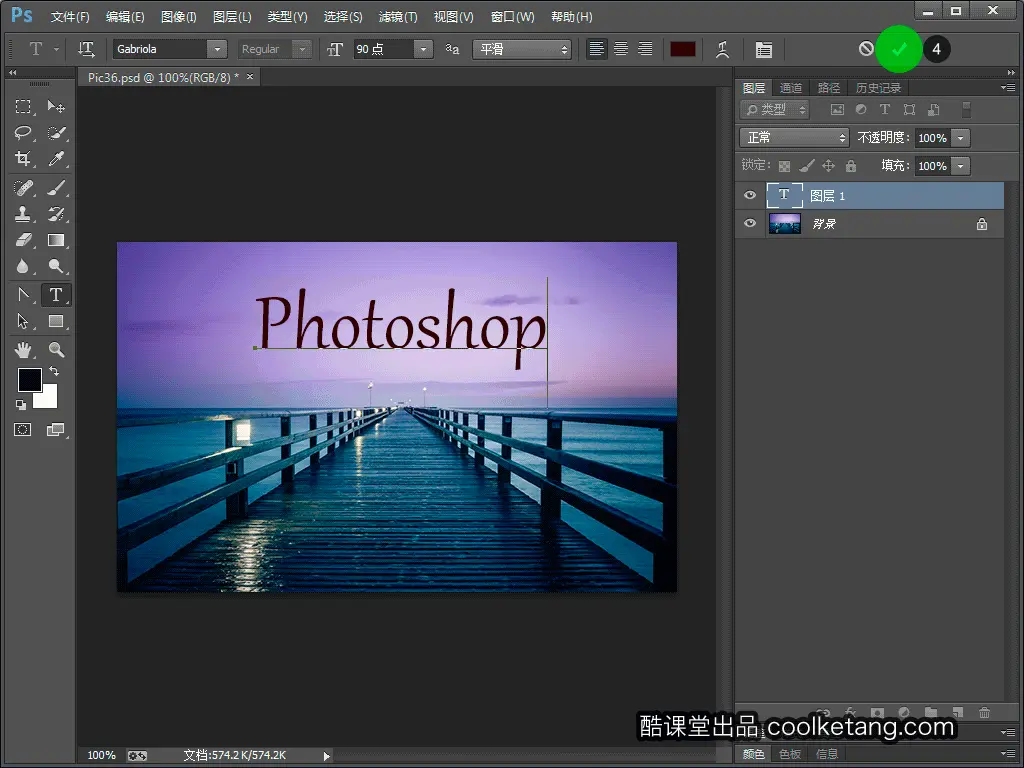Select the Crop tool
Screen dimensions: 1024x768
click(23, 159)
